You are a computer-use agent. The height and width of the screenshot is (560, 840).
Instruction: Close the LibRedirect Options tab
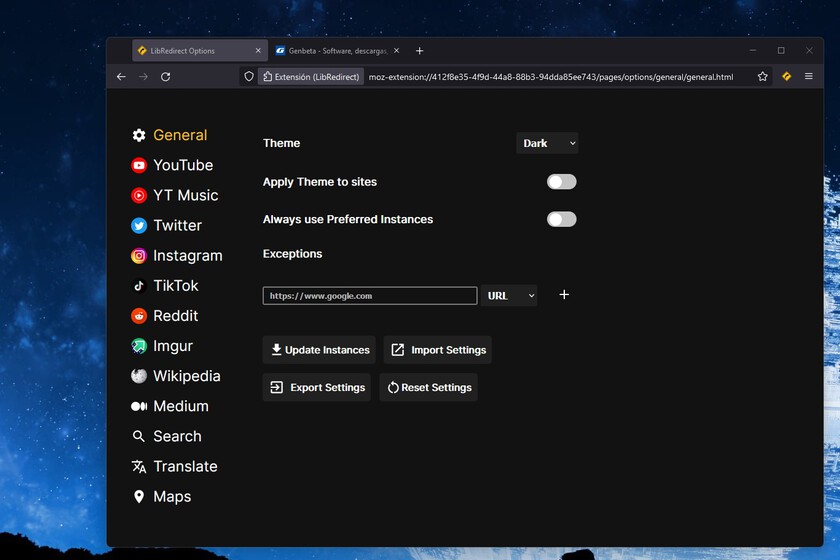258,50
